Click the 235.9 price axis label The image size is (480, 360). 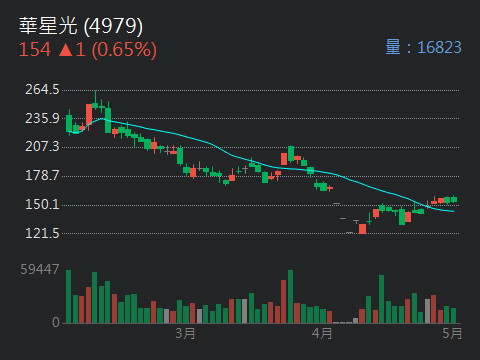coord(42,118)
